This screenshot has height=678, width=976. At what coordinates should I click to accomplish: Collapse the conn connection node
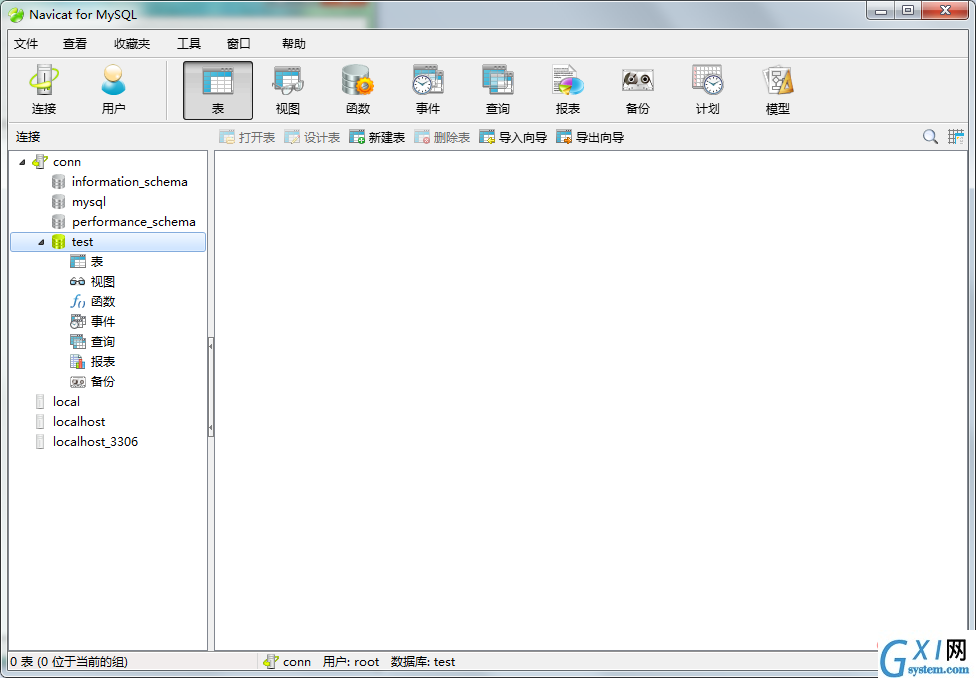(x=22, y=162)
